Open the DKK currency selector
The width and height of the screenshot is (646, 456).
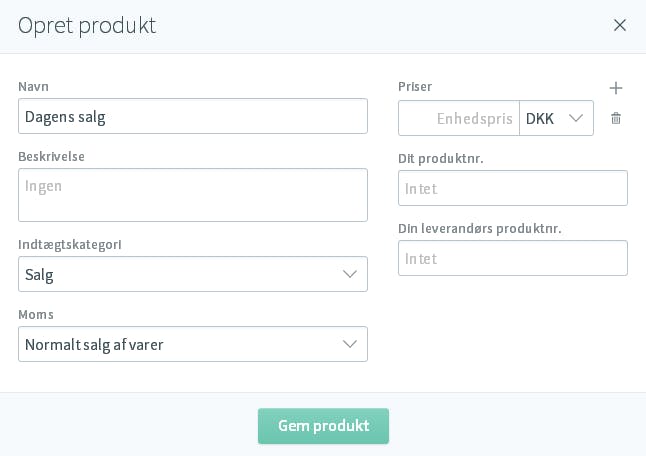pyautogui.click(x=556, y=118)
